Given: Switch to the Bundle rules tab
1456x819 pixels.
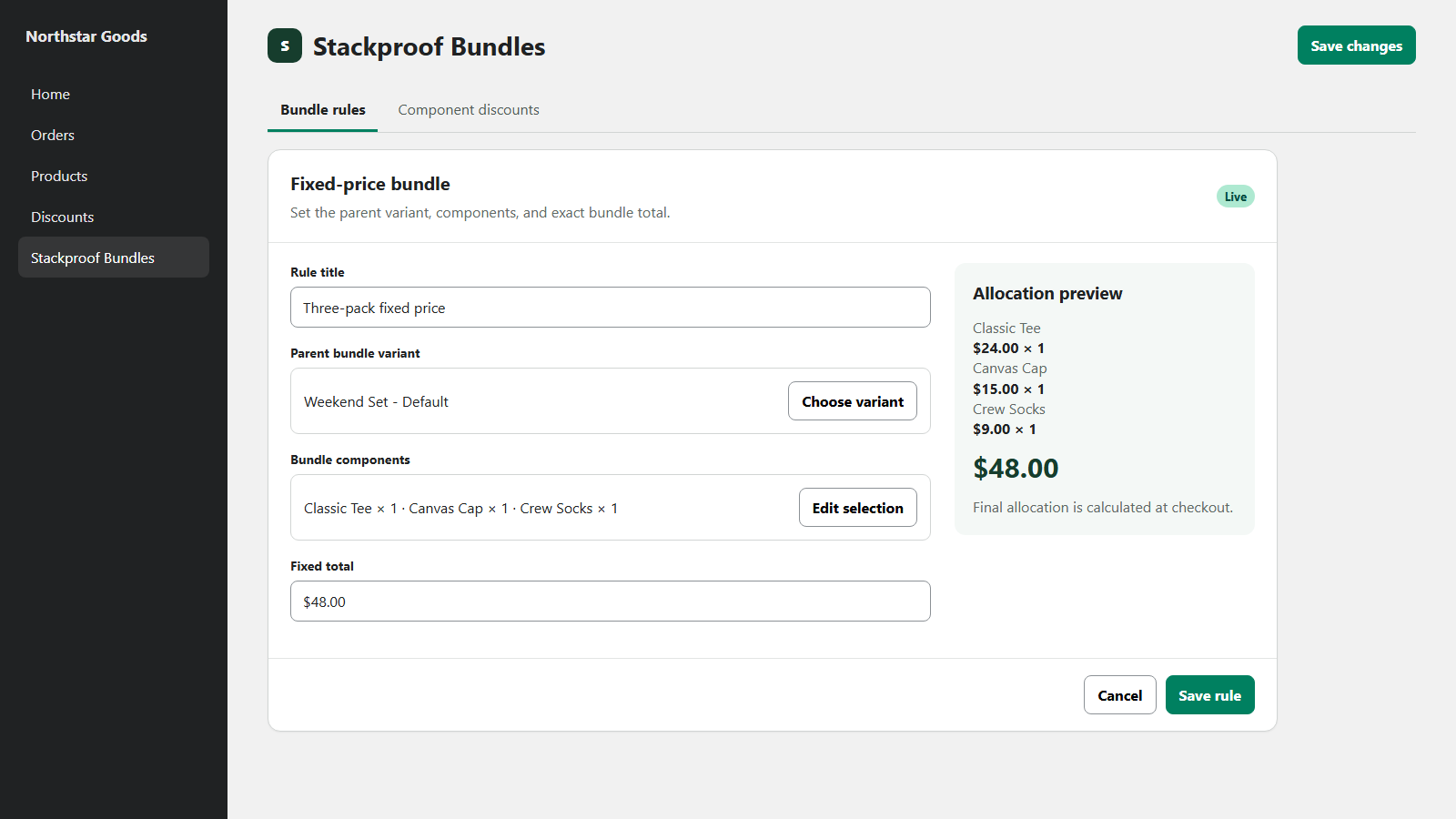Looking at the screenshot, I should coord(322,110).
